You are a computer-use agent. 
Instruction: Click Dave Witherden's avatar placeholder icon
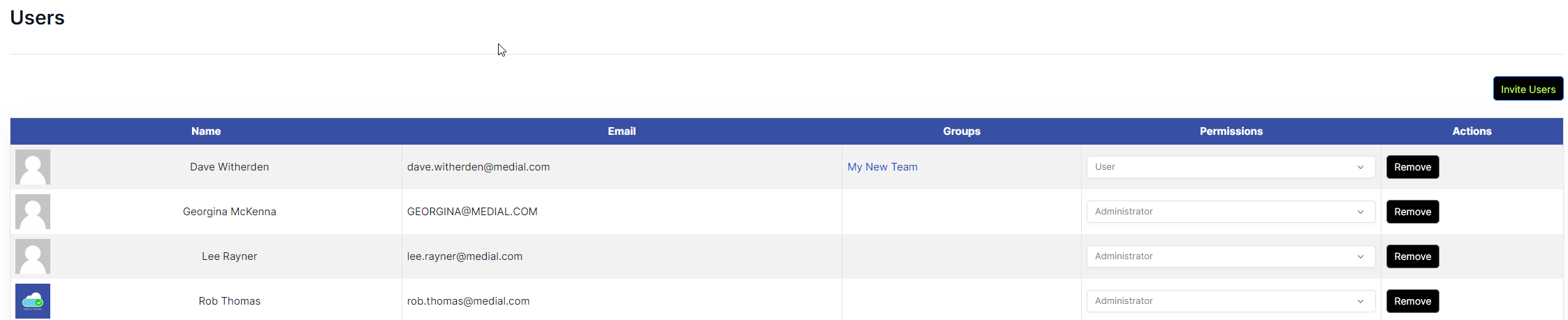[33, 167]
